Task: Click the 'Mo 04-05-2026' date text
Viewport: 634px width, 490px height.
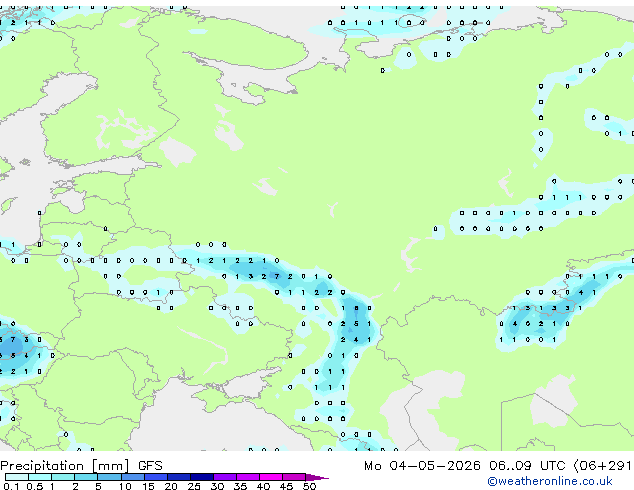Action: [x=422, y=466]
